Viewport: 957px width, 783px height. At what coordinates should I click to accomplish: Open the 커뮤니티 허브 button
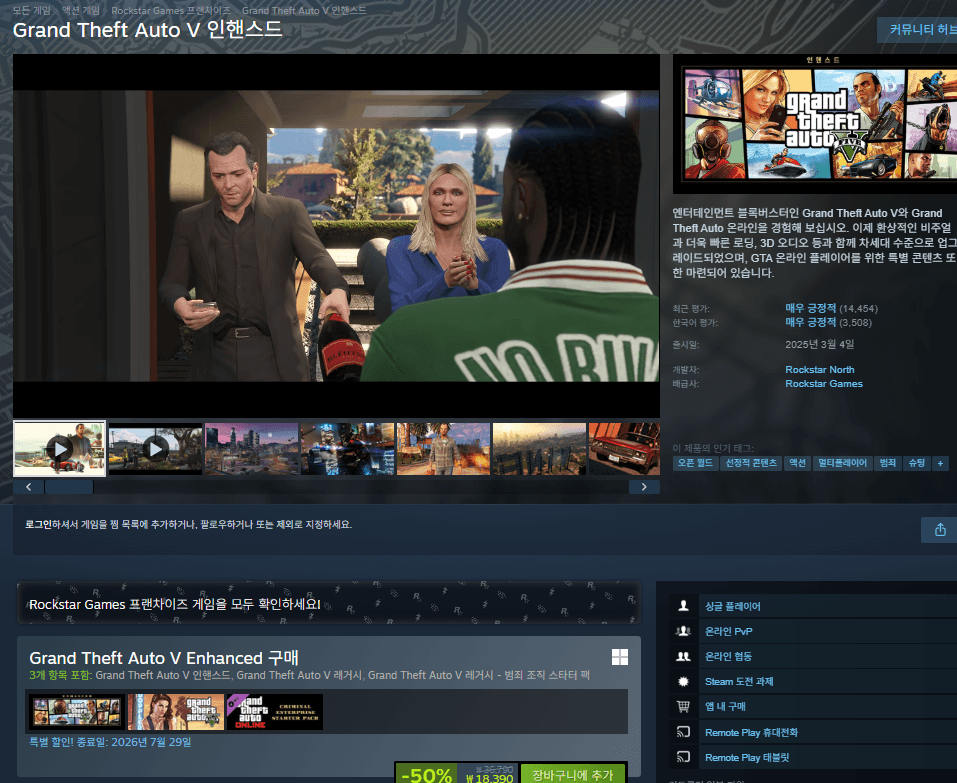click(x=917, y=29)
